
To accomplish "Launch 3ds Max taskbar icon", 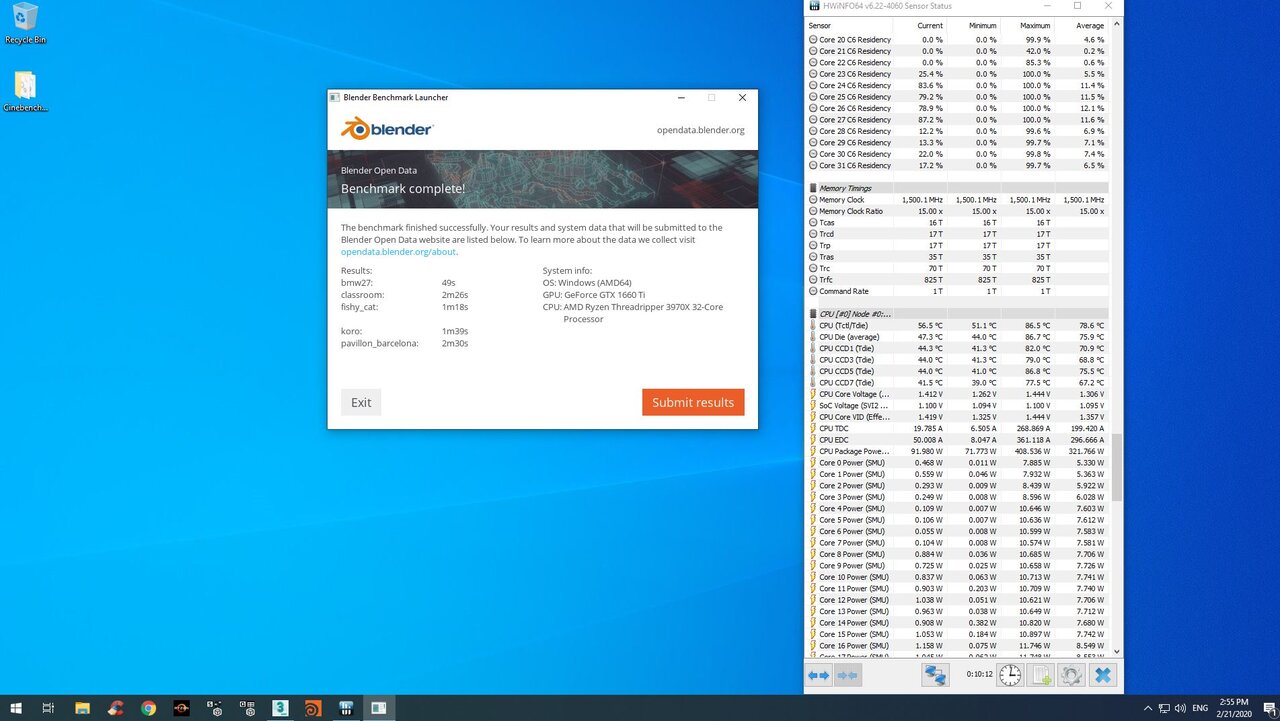I will pos(280,708).
